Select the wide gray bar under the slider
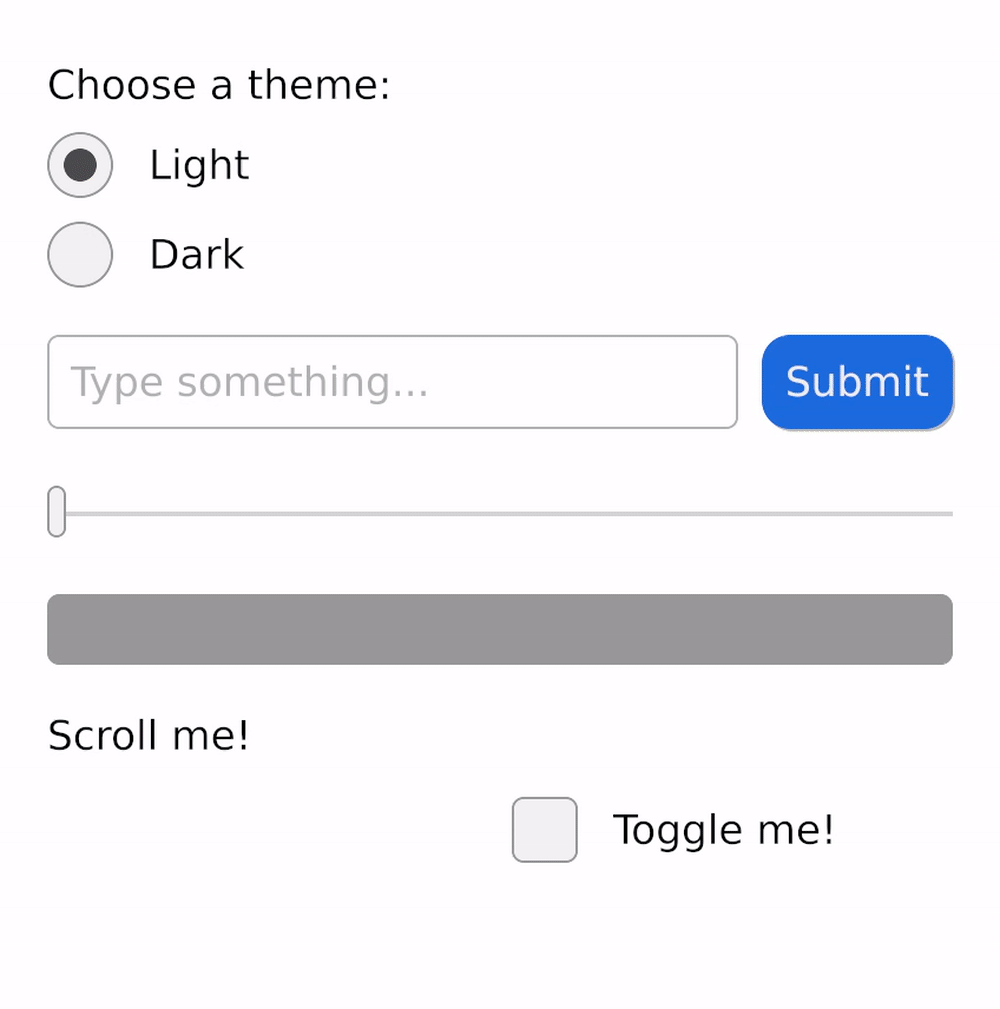 tap(500, 629)
